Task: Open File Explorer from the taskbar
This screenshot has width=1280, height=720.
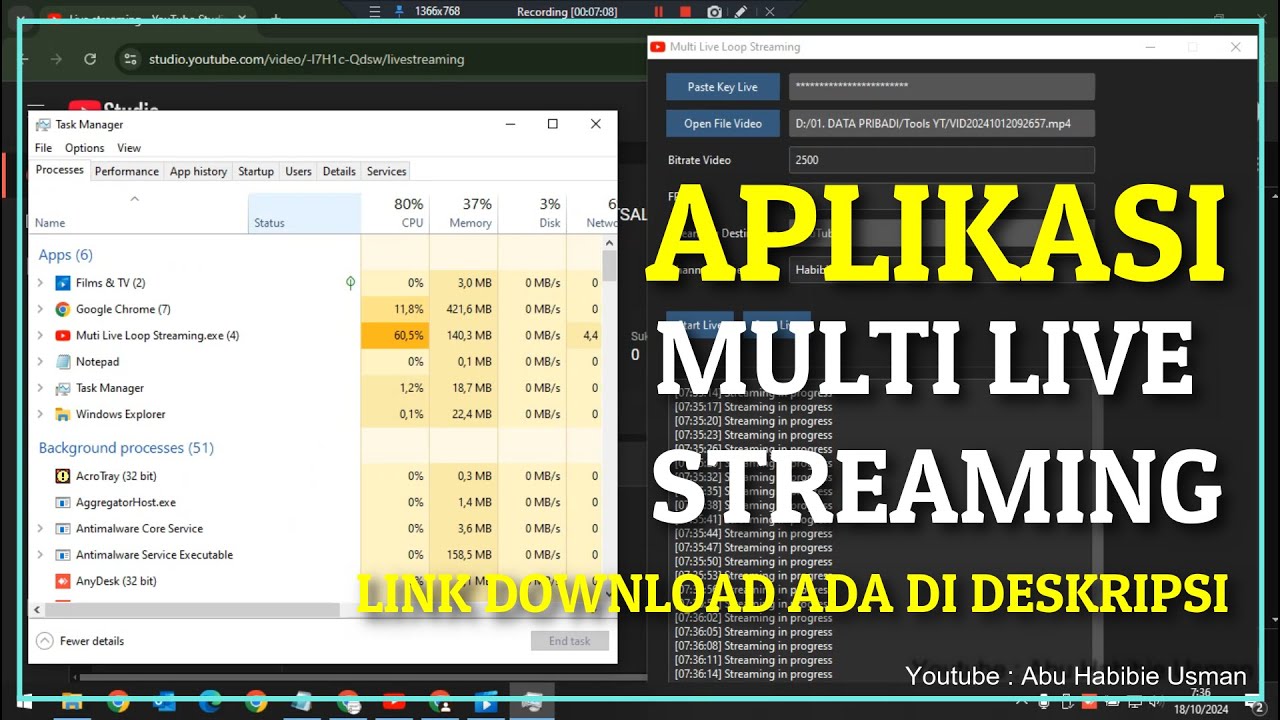Action: [x=73, y=702]
